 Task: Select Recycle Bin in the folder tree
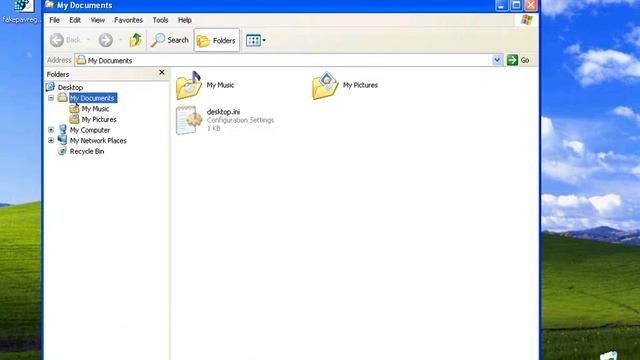[87, 151]
